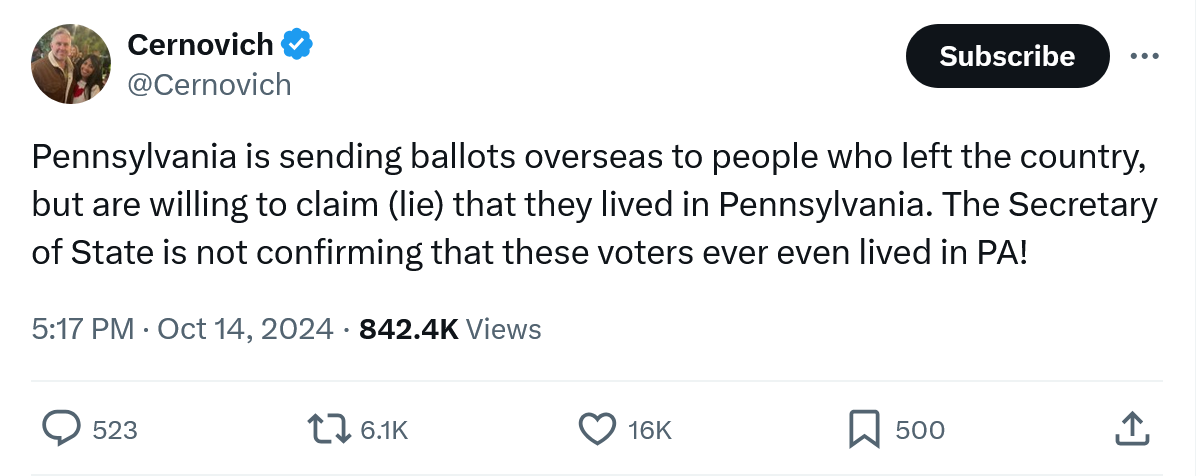Reply to the Cernovich tweet
Viewport: 1196px width, 476px height.
[62, 429]
